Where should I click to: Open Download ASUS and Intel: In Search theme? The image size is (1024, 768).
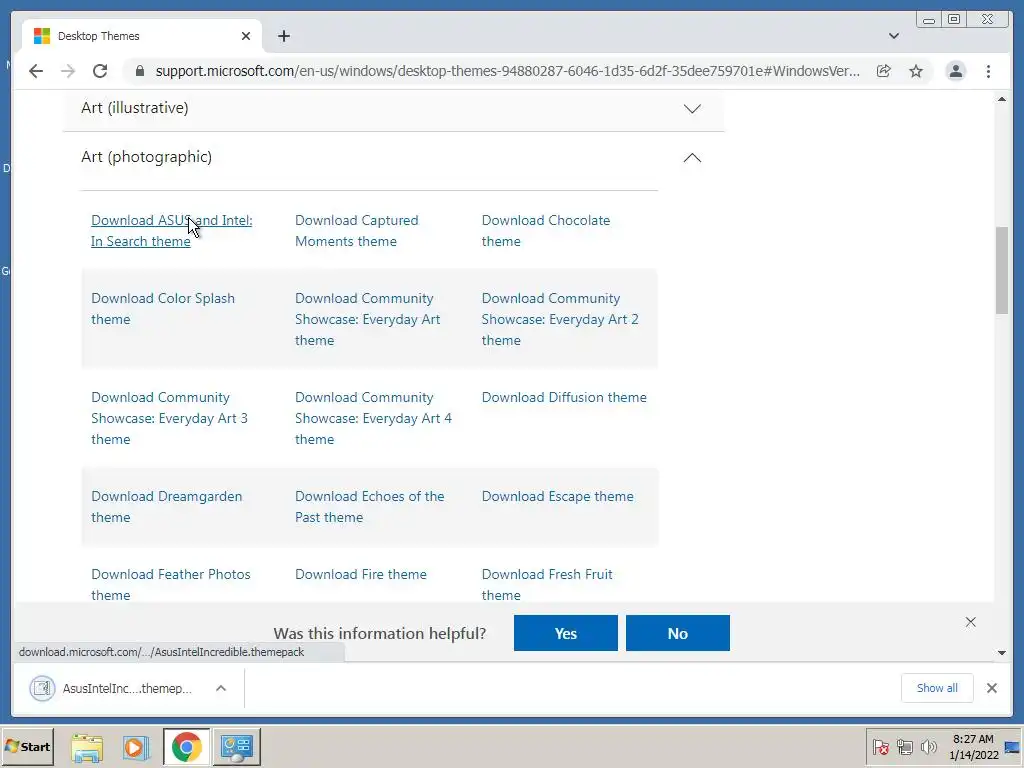172,231
